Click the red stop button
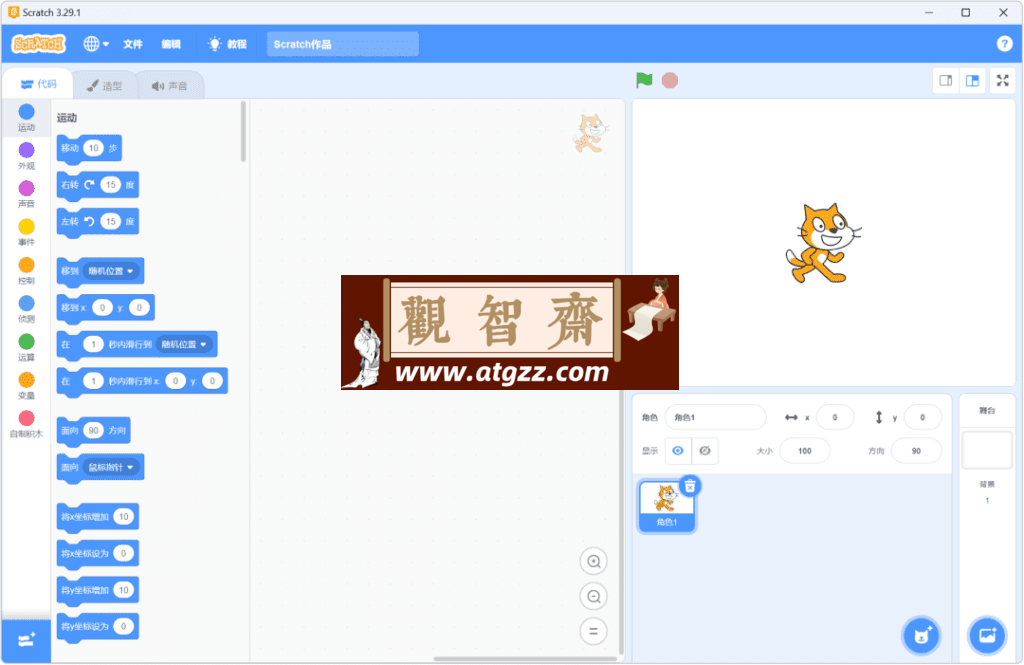 coord(669,80)
